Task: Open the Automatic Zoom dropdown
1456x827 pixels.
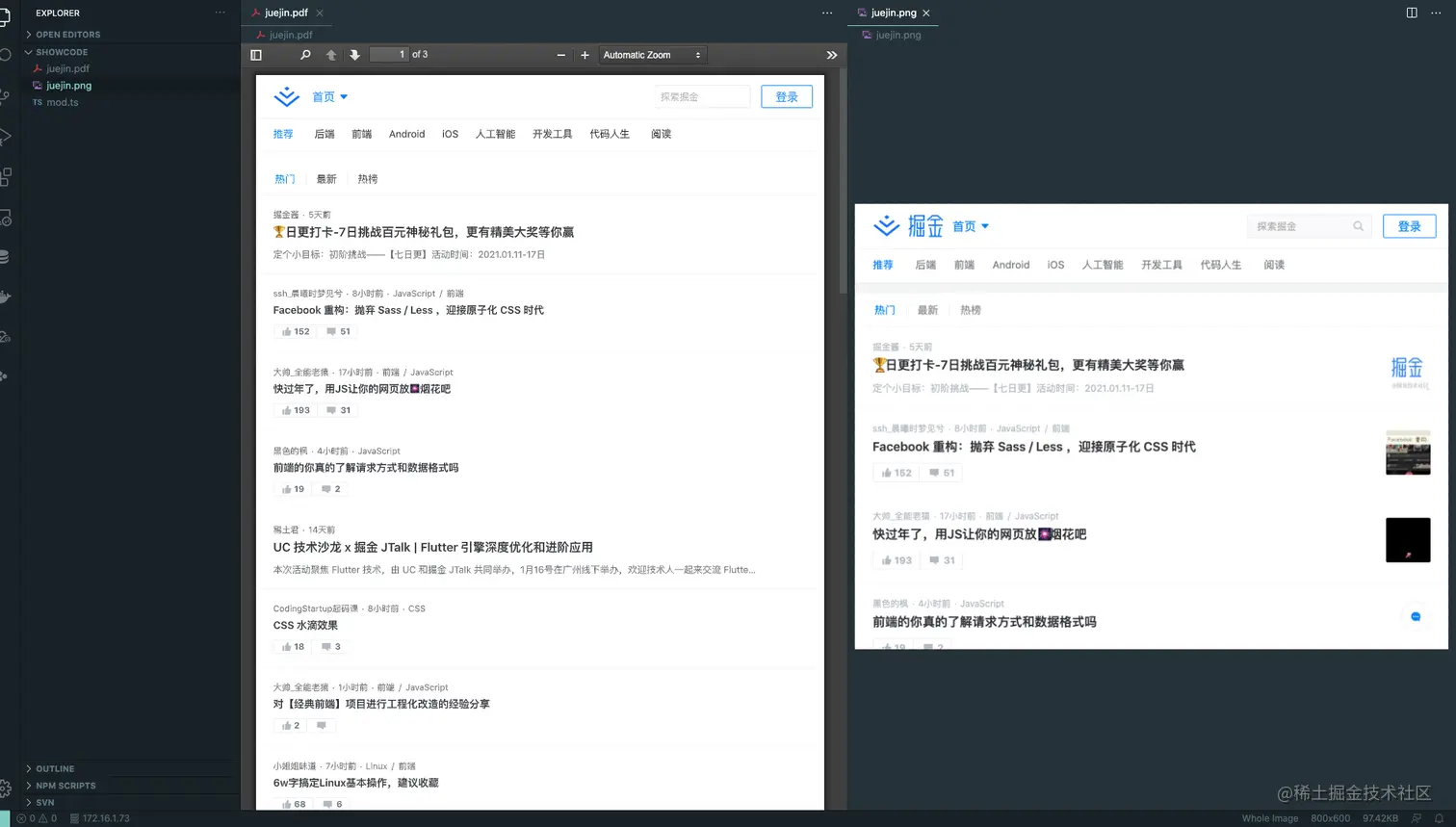Action: click(x=653, y=55)
